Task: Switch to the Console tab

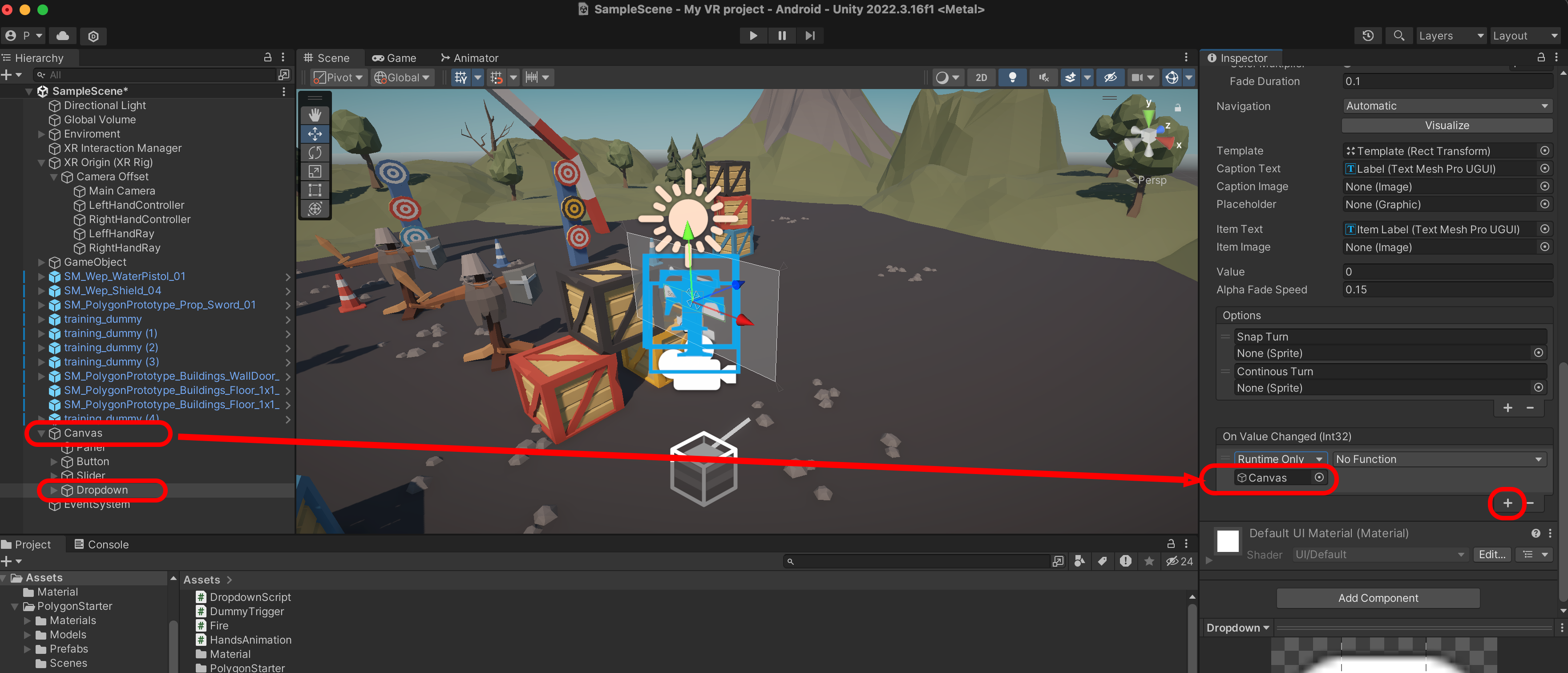Action: [x=101, y=544]
